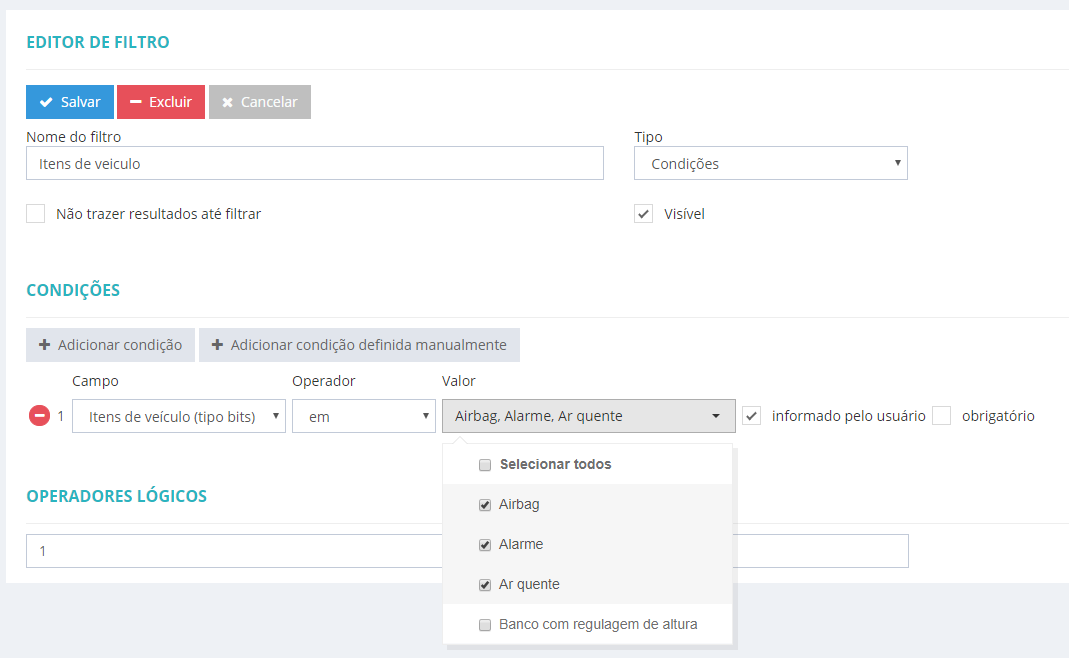1069x658 pixels.
Task: Click Adicionar condição definida manualmente
Action: pos(359,345)
